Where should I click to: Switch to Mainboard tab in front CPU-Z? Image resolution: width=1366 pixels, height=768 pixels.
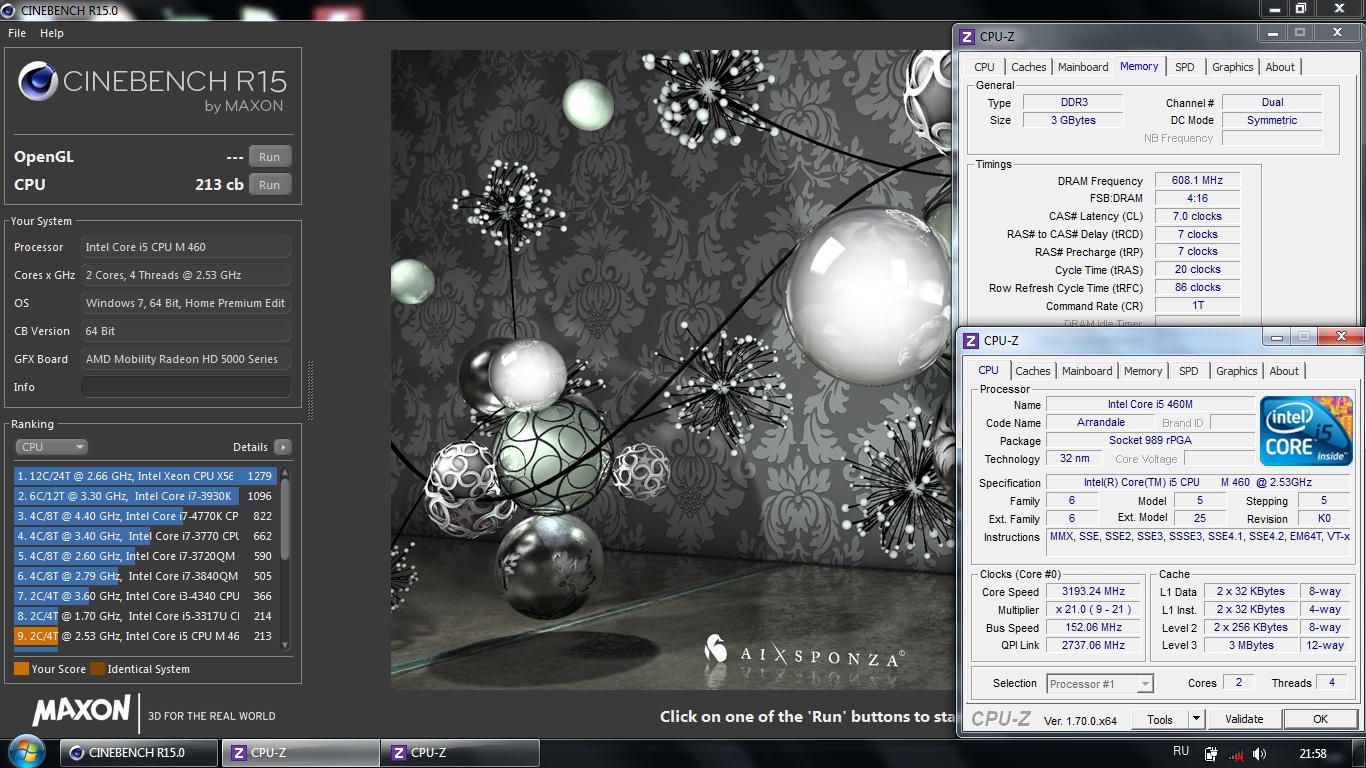tap(1087, 371)
